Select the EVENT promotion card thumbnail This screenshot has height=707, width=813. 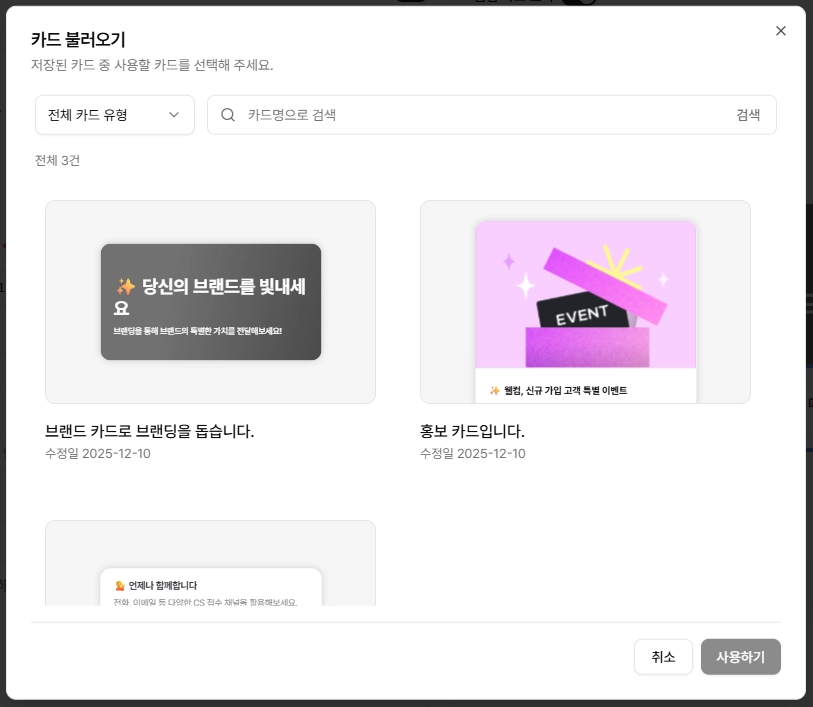(x=585, y=302)
